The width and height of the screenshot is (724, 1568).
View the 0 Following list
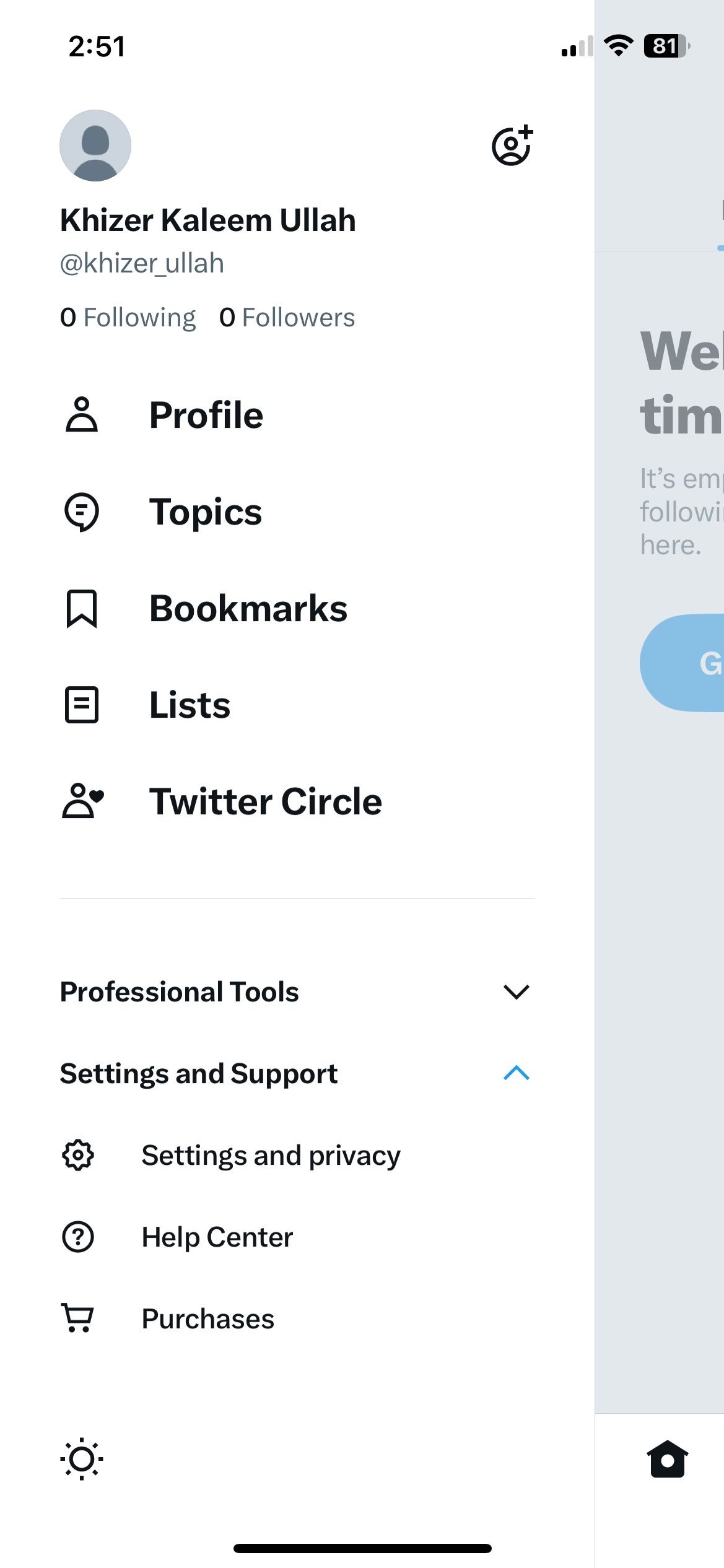(128, 317)
